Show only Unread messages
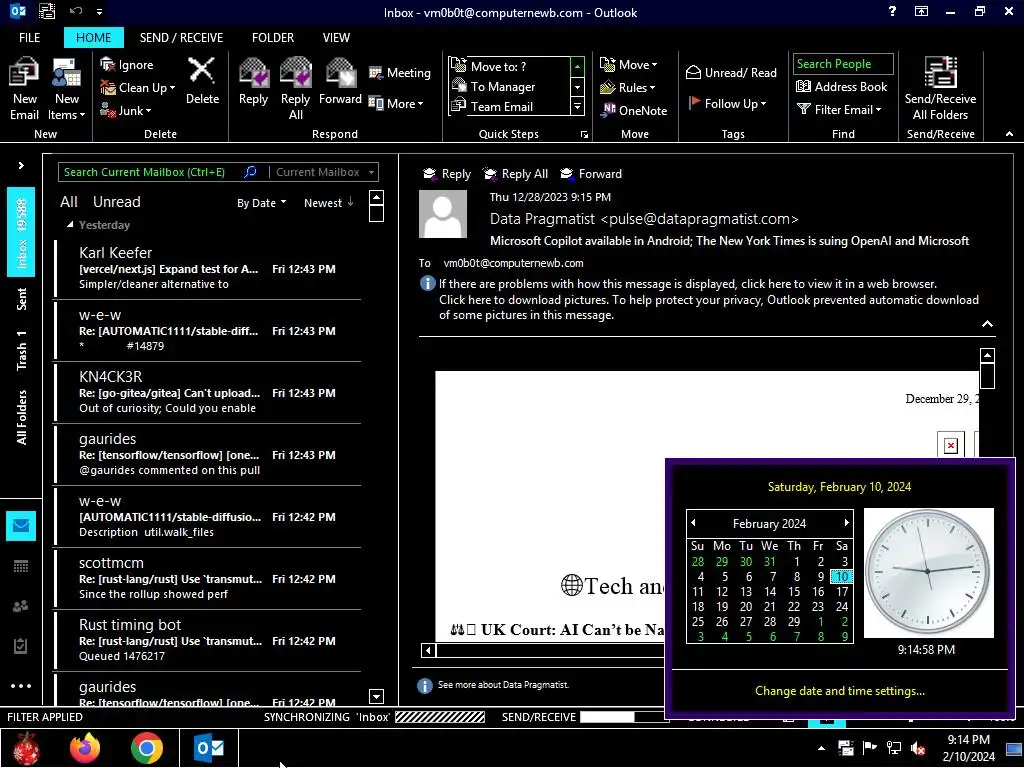This screenshot has width=1024, height=768. [x=116, y=202]
